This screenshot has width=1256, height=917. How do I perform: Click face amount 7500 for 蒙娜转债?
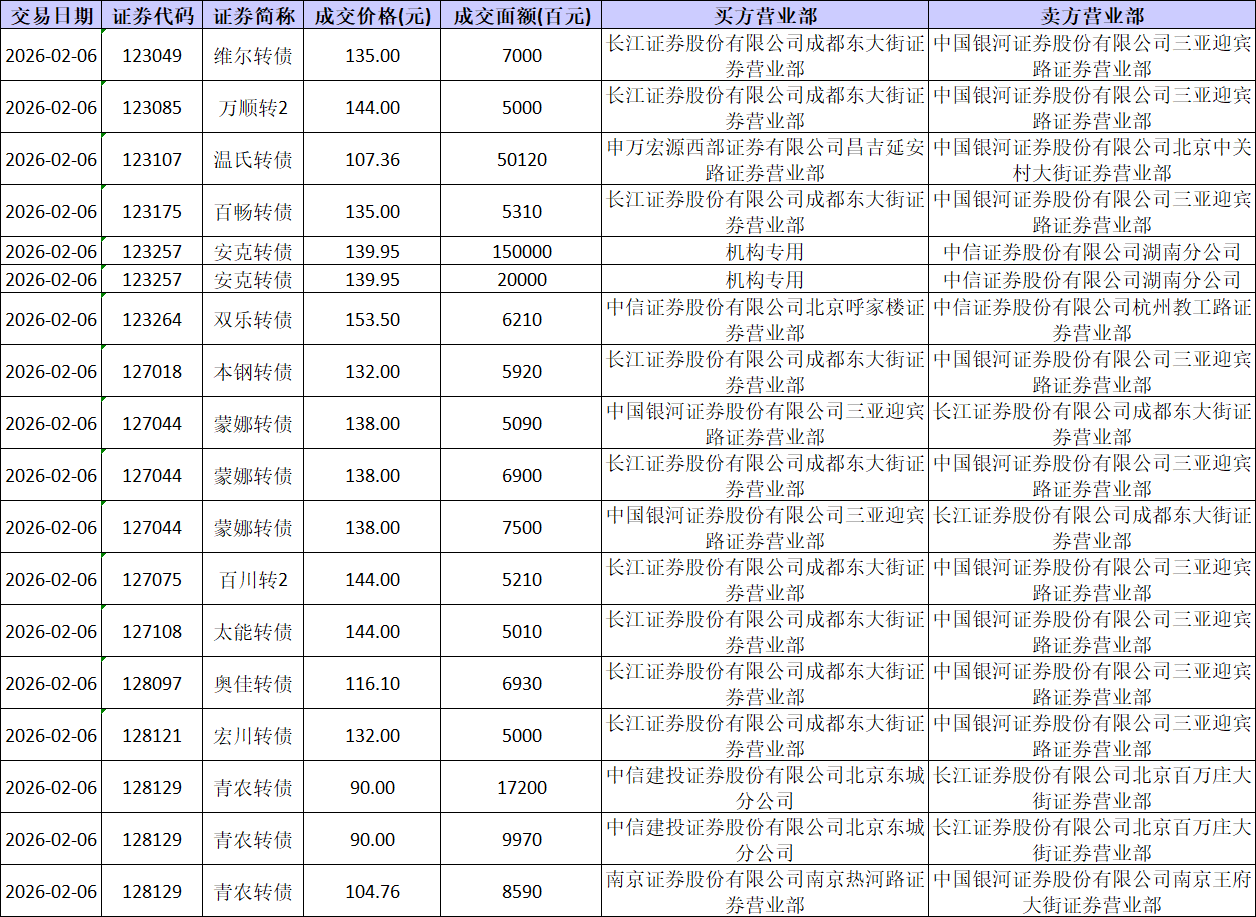point(522,528)
